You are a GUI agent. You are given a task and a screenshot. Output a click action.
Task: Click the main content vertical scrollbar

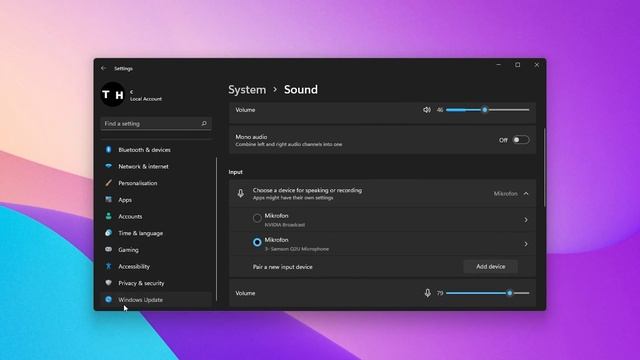[544, 167]
